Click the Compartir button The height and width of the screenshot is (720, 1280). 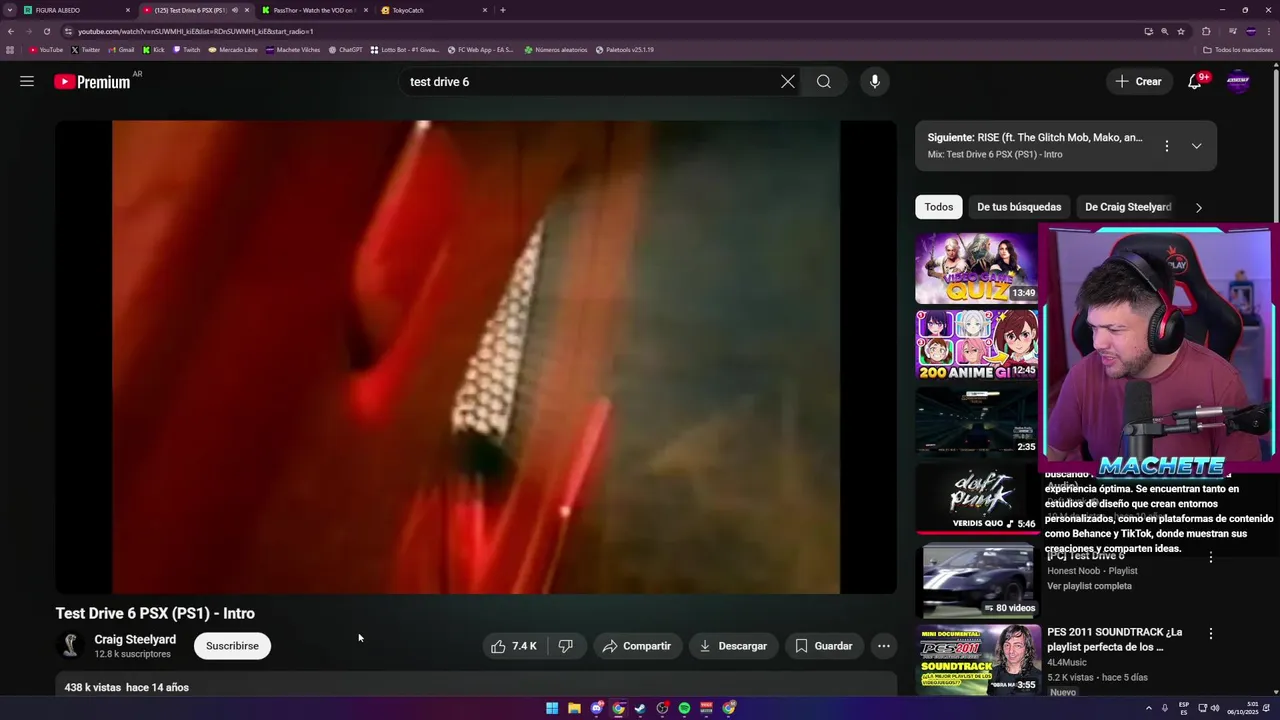click(637, 646)
